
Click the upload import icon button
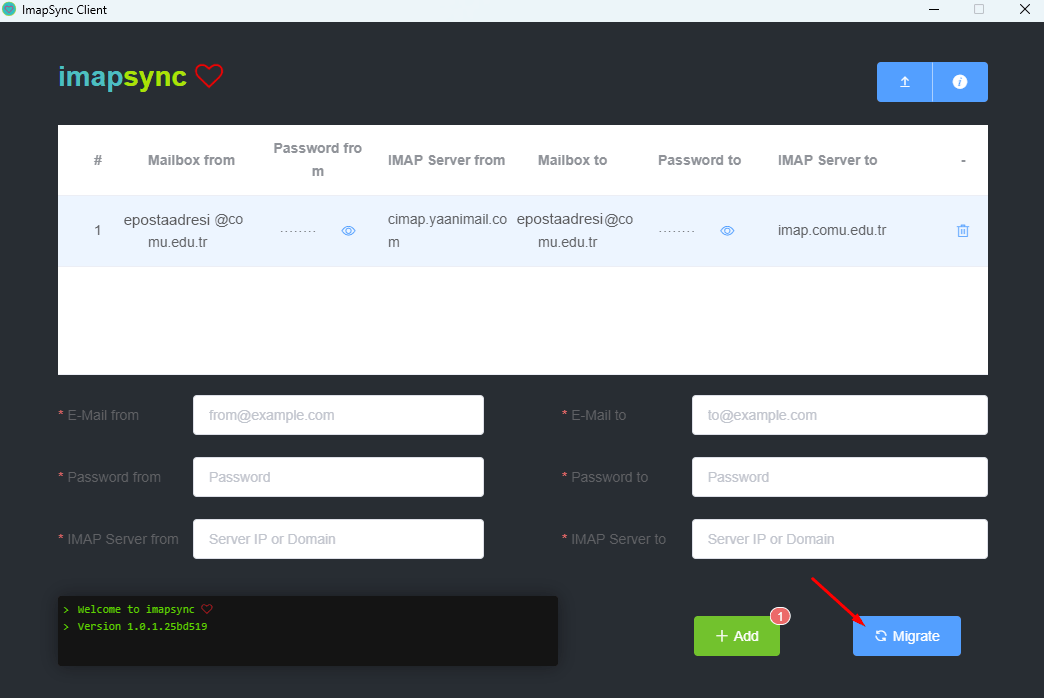pyautogui.click(x=904, y=82)
